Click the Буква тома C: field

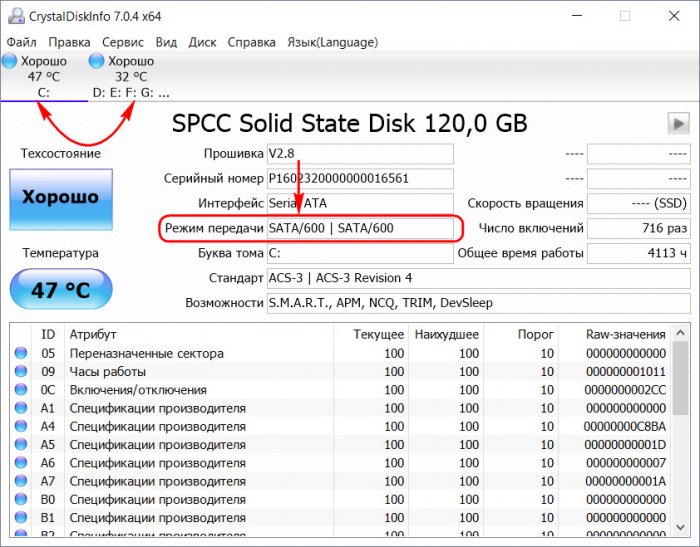pyautogui.click(x=360, y=253)
